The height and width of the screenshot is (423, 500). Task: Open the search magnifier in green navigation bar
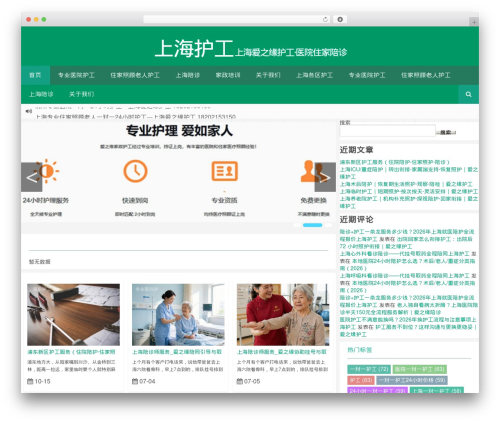pos(468,94)
